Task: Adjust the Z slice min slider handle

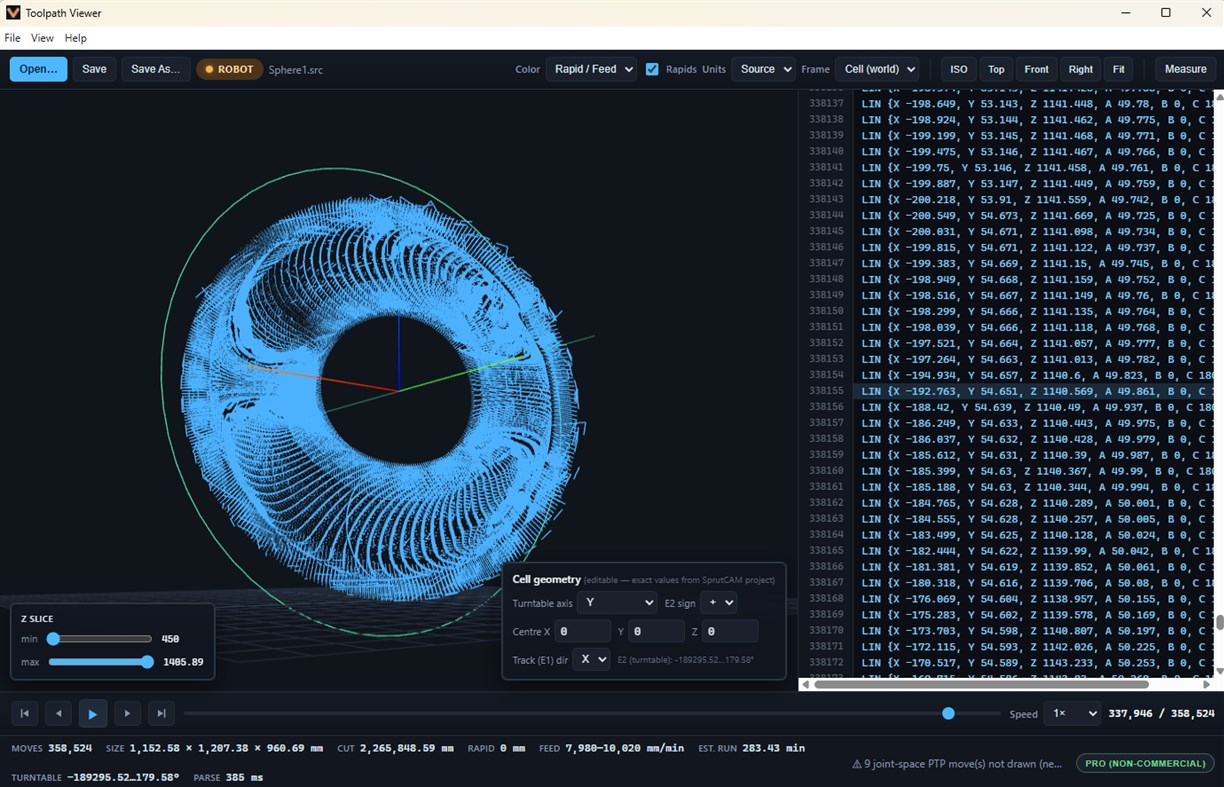Action: pyautogui.click(x=53, y=639)
